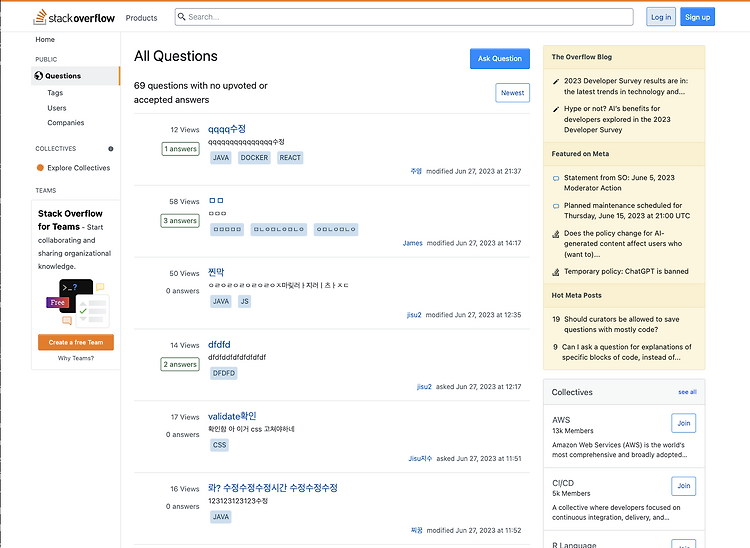Viewport: 750px width, 548px height.
Task: Click the search magnifier icon
Action: (x=182, y=17)
